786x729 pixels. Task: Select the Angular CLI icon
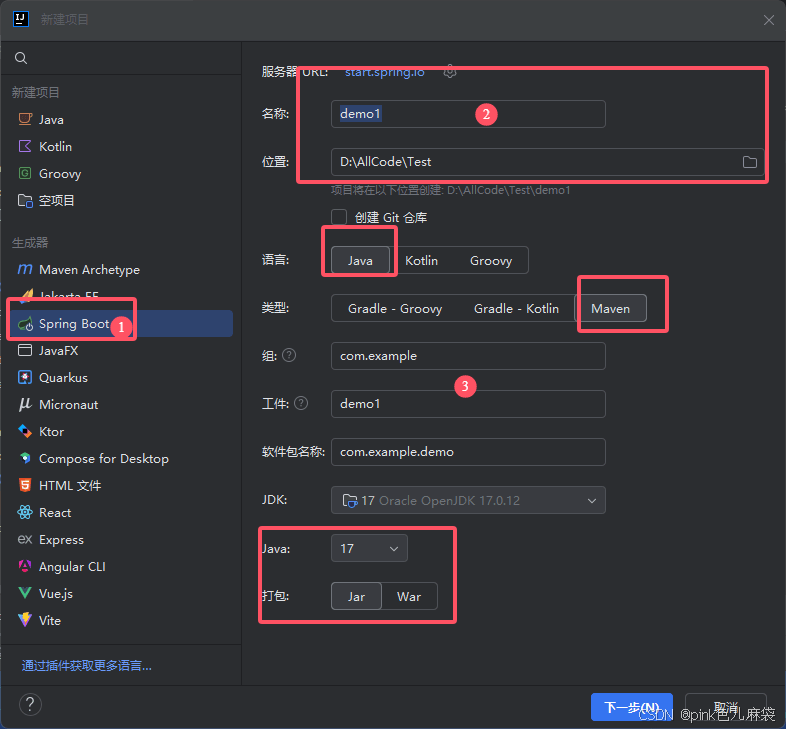[x=25, y=567]
